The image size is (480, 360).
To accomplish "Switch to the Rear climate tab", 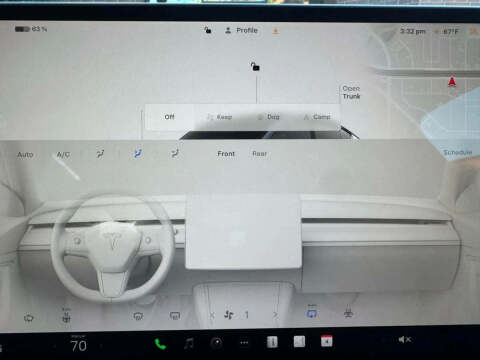I will tap(259, 154).
